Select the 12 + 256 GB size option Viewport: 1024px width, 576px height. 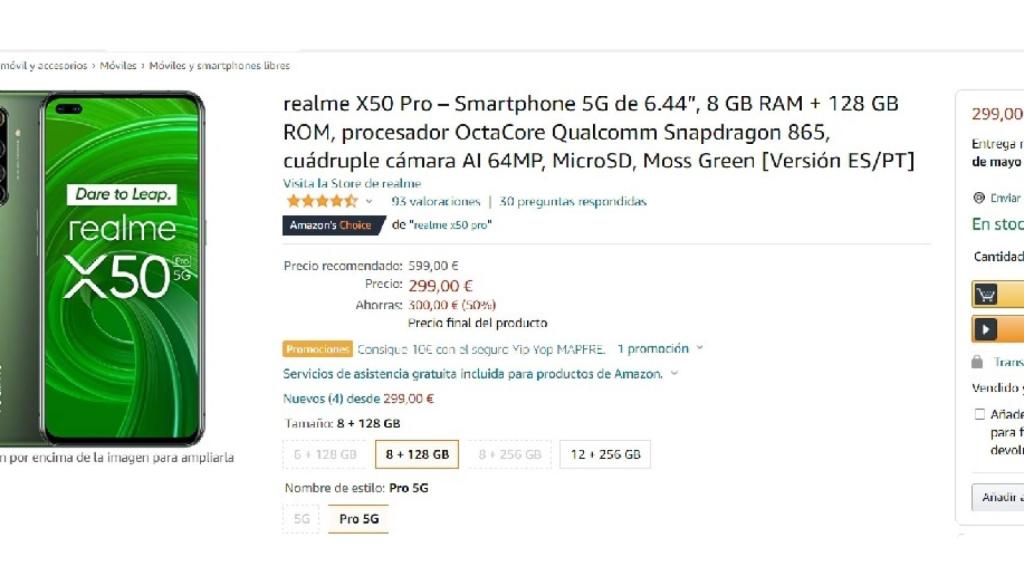[x=603, y=453]
